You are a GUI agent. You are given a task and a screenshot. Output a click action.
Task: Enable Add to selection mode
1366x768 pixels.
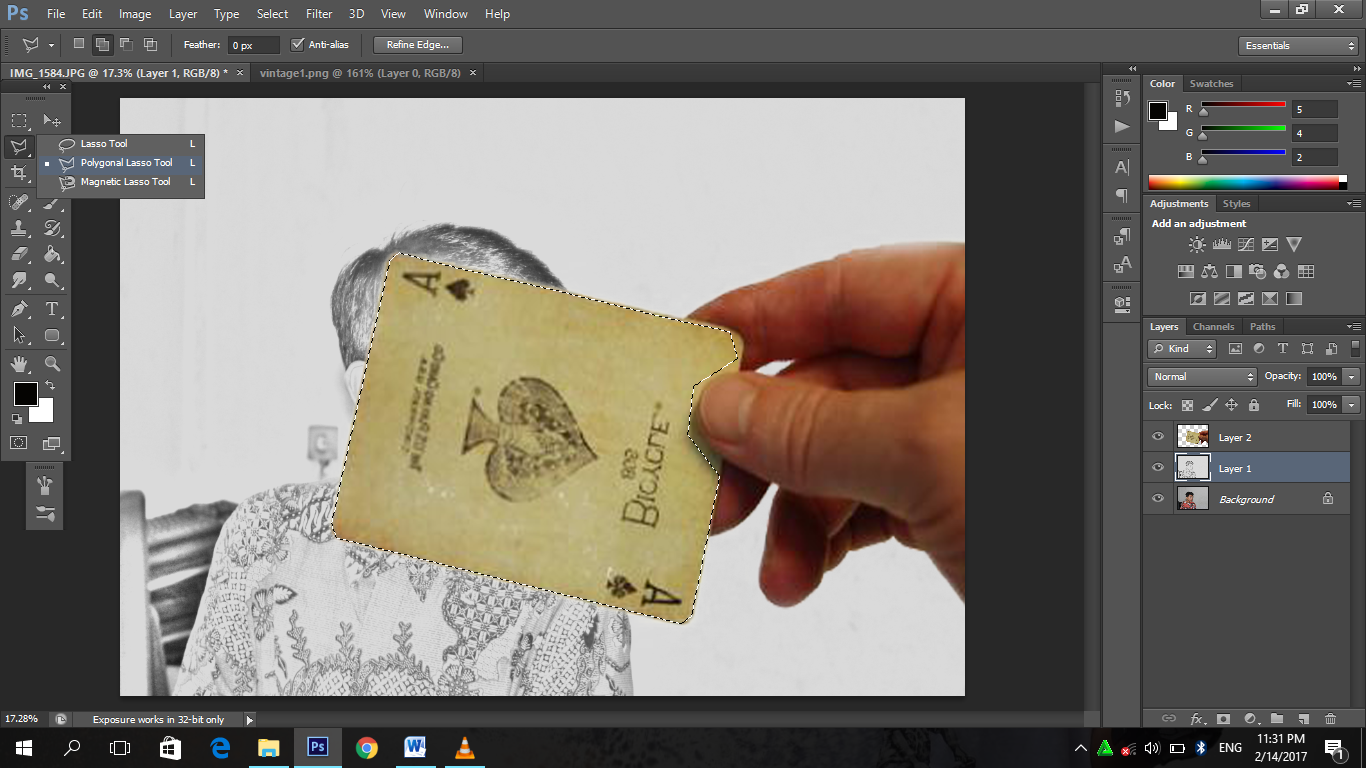pyautogui.click(x=102, y=45)
